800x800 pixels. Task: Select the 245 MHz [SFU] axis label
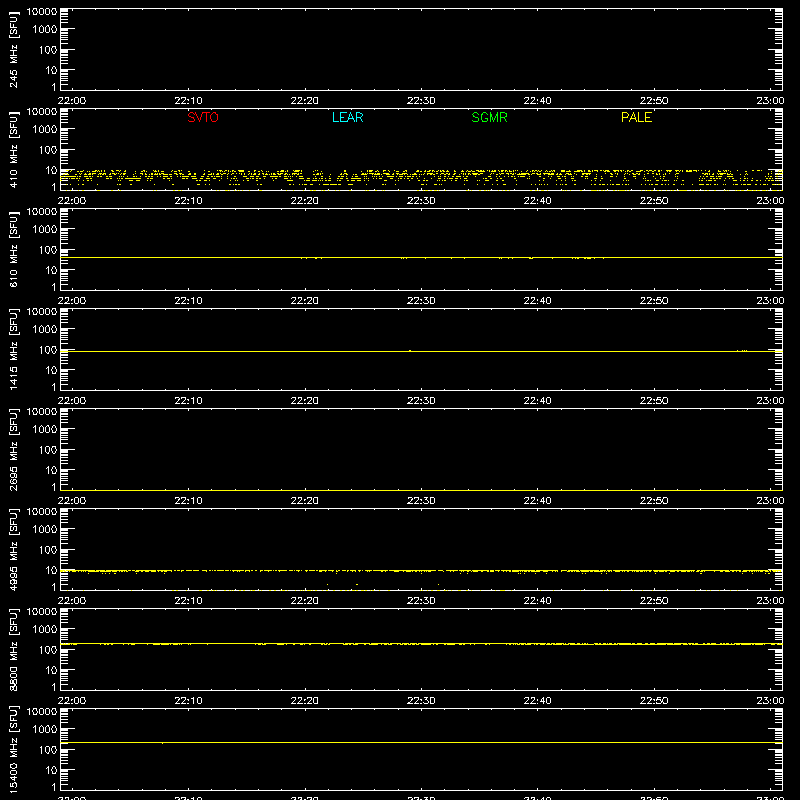tap(13, 49)
